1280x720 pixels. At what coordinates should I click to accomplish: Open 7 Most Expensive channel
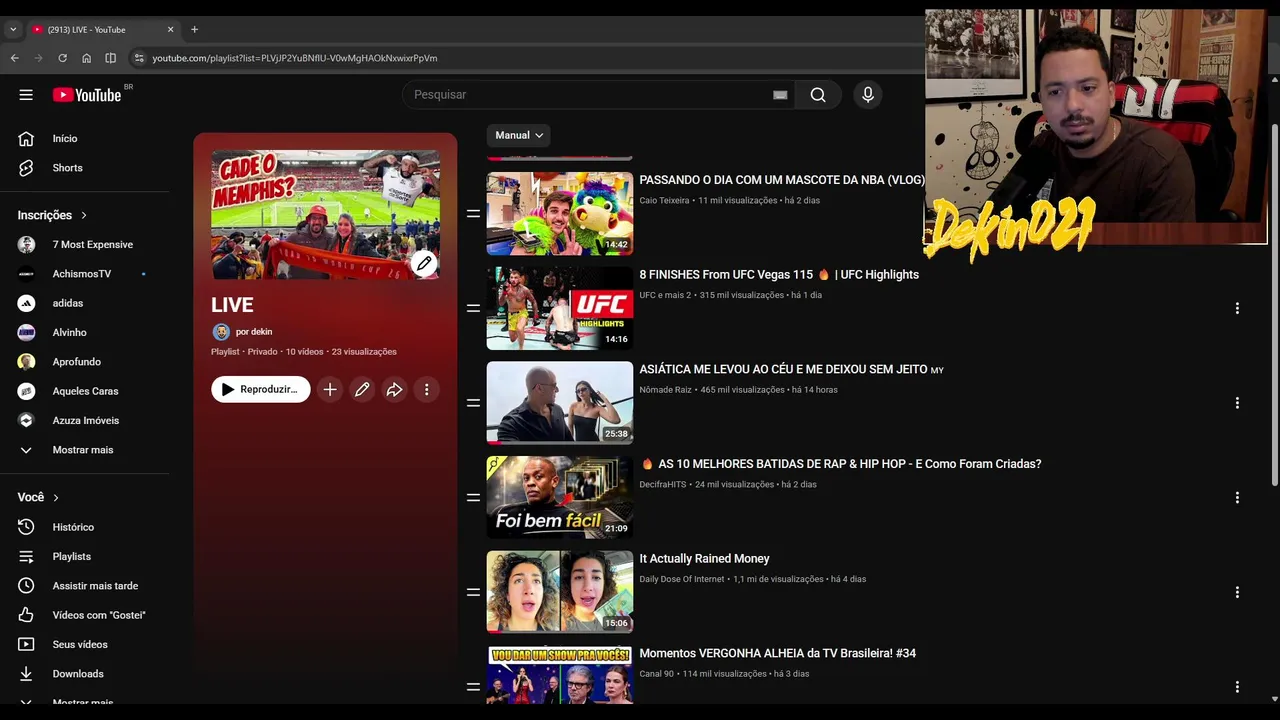pyautogui.click(x=92, y=245)
